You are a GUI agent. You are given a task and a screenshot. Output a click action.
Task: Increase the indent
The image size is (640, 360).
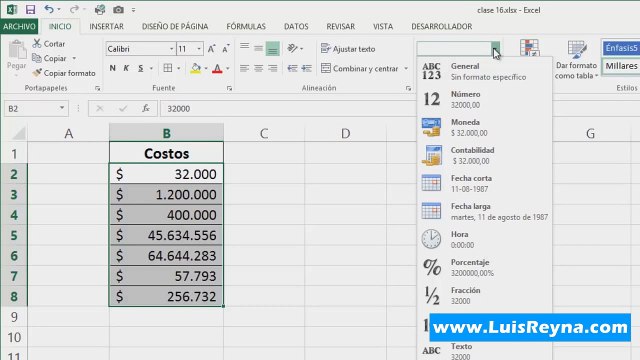coord(307,68)
